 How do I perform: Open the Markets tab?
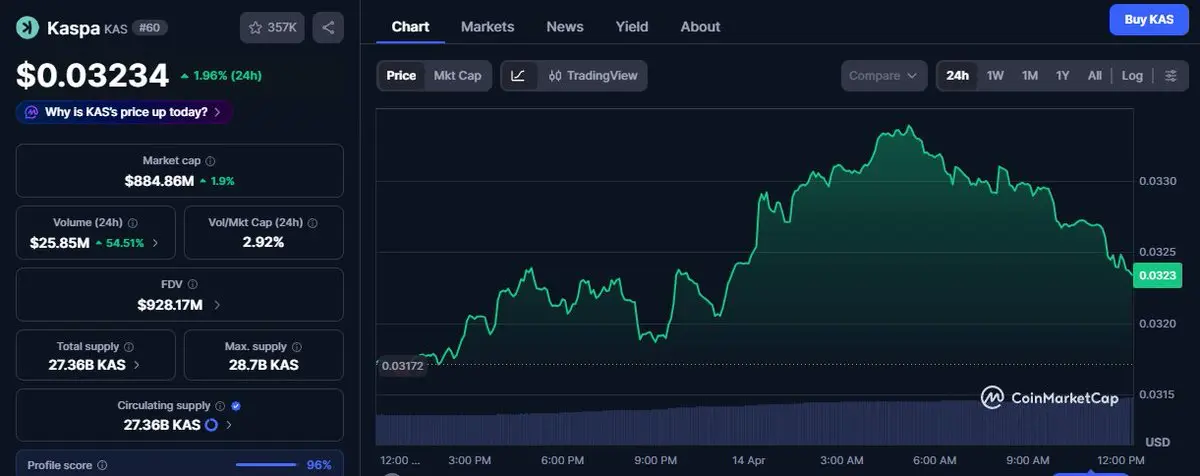[x=487, y=27]
